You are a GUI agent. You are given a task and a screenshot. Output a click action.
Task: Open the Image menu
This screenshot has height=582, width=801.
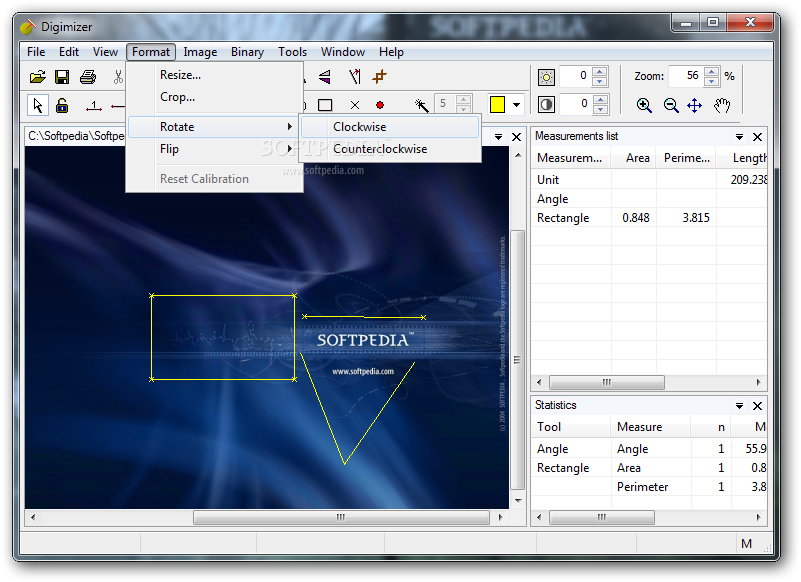[x=200, y=52]
